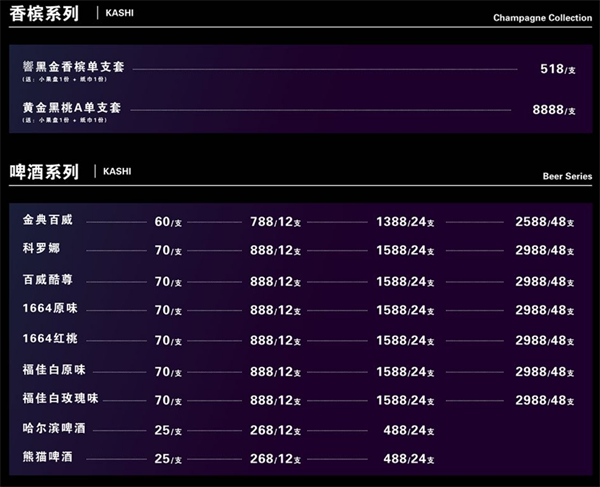
Task: Click the 888/12支 price for 科罗娜
Action: click(x=276, y=251)
